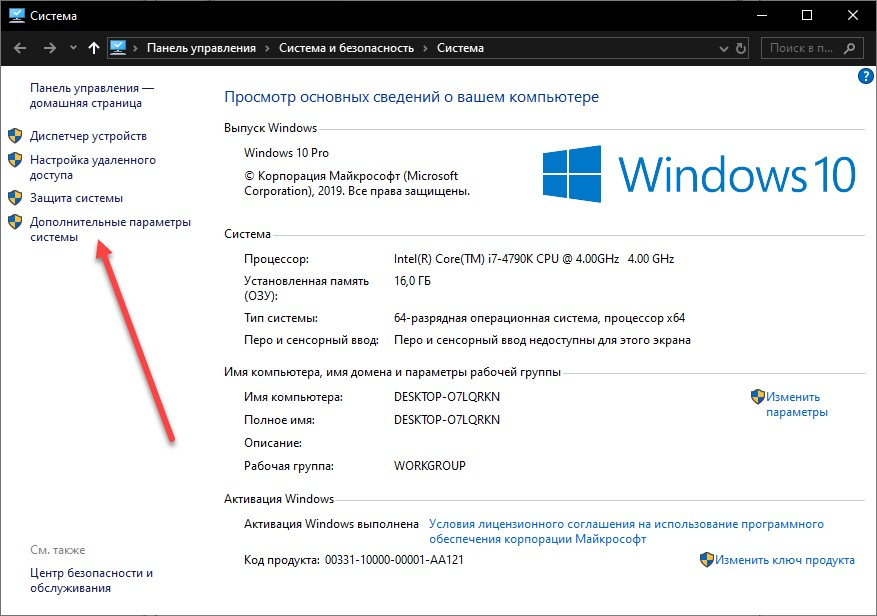Click the Система window title bar icon
Image resolution: width=877 pixels, height=616 pixels.
pos(17,15)
